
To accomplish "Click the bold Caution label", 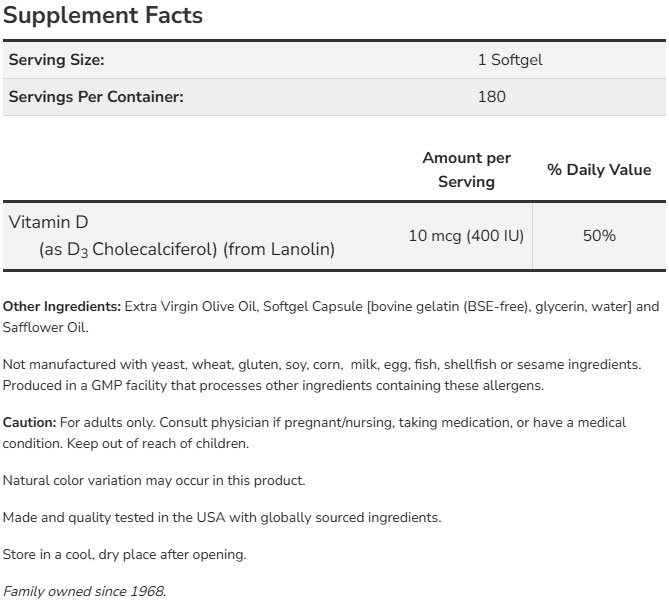I will point(29,423).
